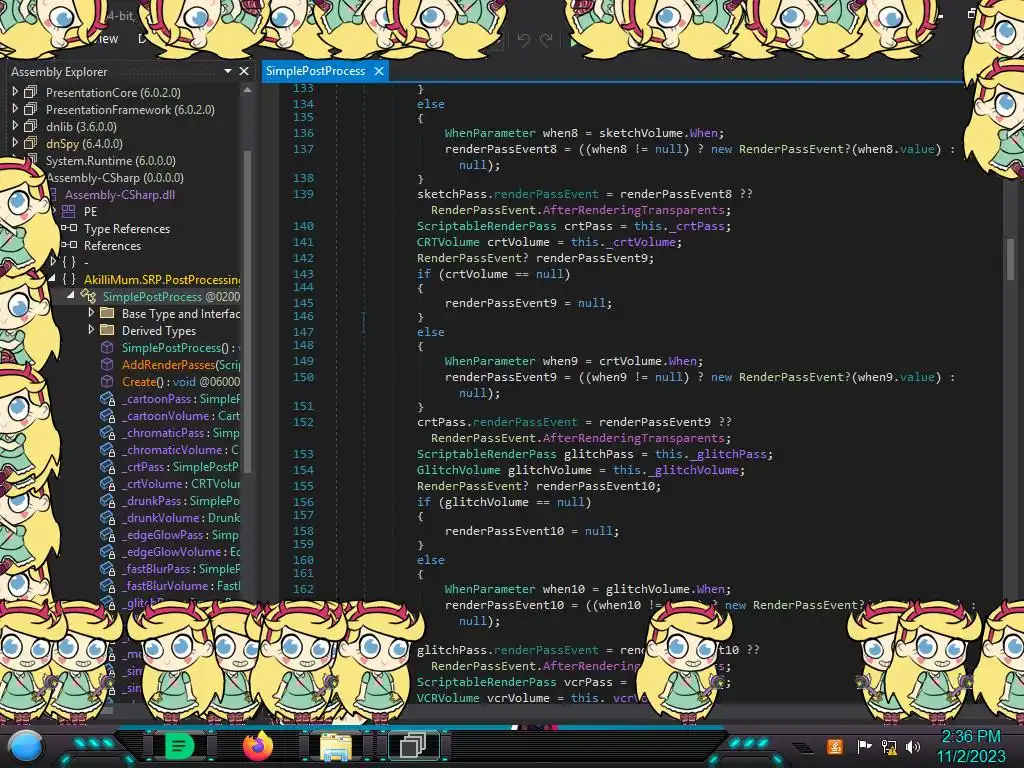Click the dnSpy assembly icon
Screen dimensions: 1024x768
click(x=31, y=143)
